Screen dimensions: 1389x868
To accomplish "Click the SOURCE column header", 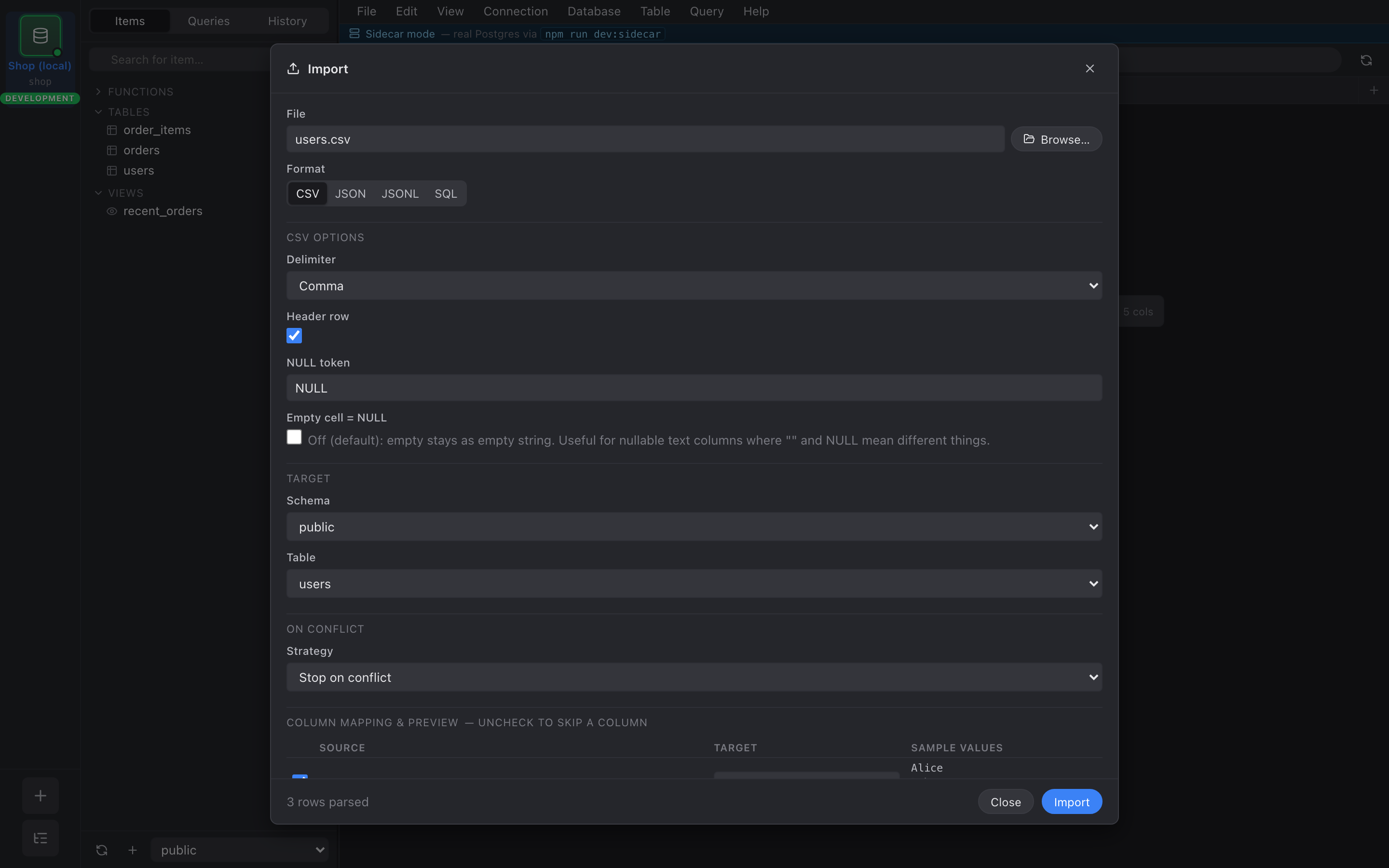I will tap(342, 748).
